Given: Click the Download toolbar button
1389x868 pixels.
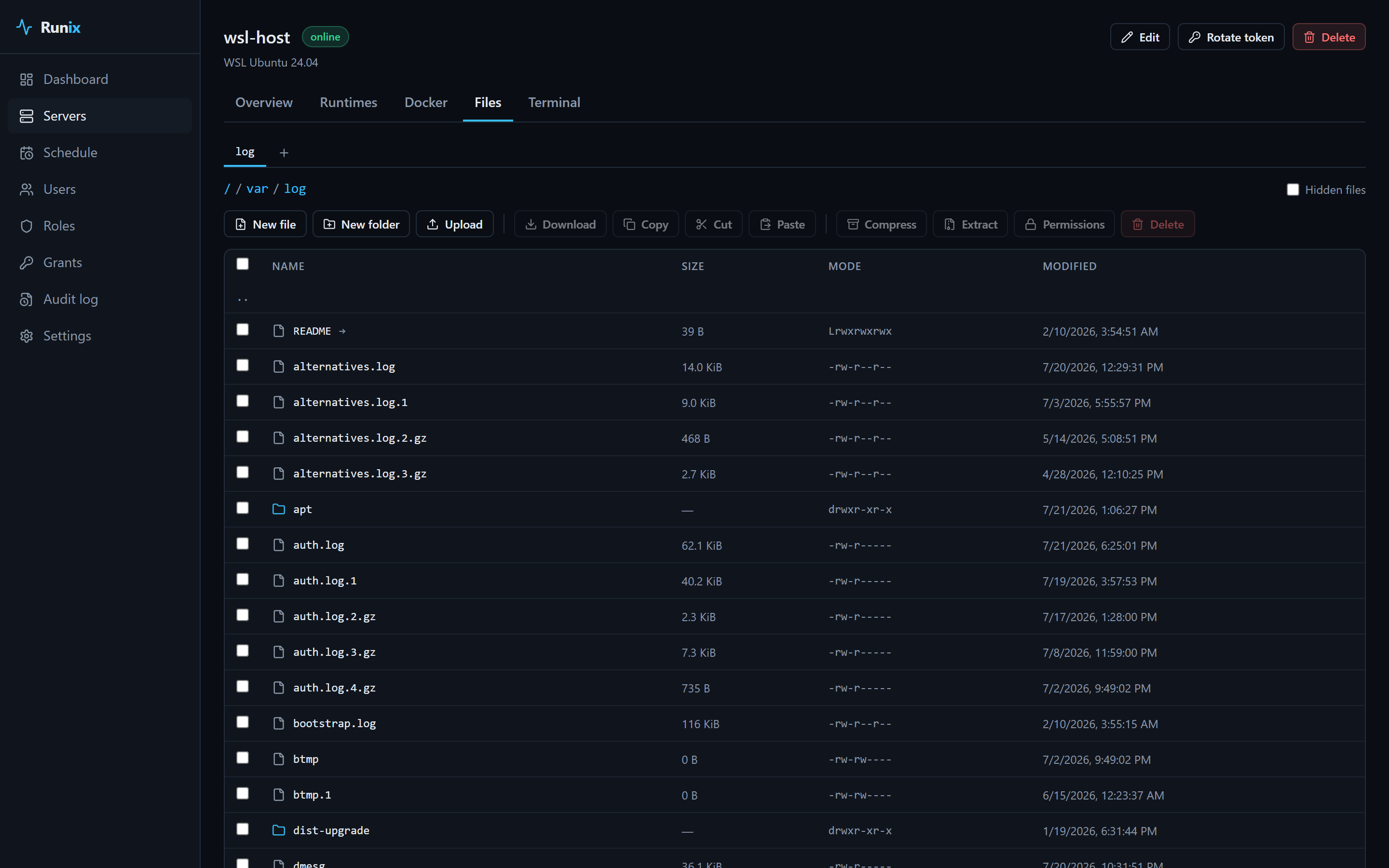Looking at the screenshot, I should coord(560,224).
